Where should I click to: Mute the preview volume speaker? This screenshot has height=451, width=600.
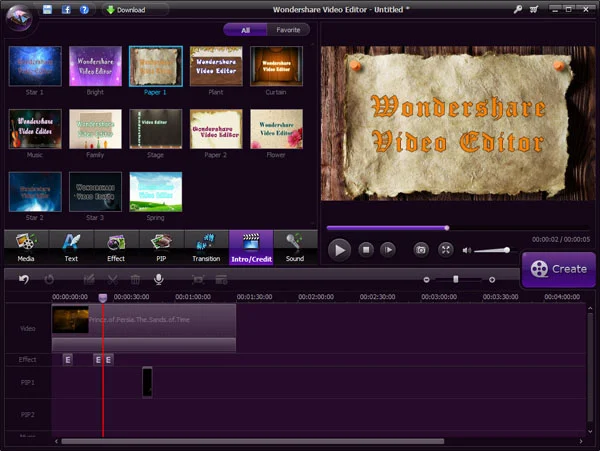click(467, 249)
